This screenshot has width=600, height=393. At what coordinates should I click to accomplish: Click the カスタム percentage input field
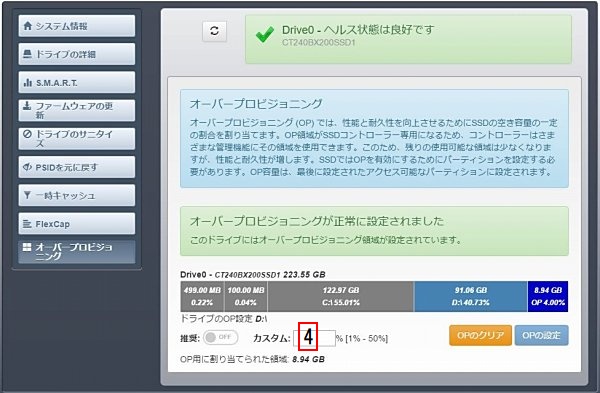[315, 338]
